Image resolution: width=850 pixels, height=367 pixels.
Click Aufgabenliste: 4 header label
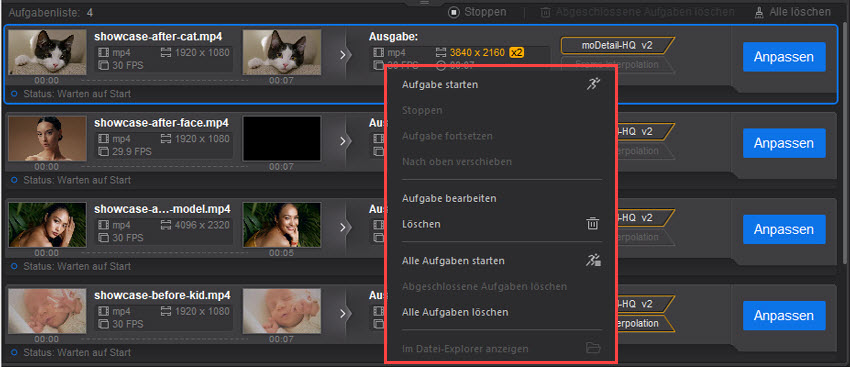tap(50, 12)
